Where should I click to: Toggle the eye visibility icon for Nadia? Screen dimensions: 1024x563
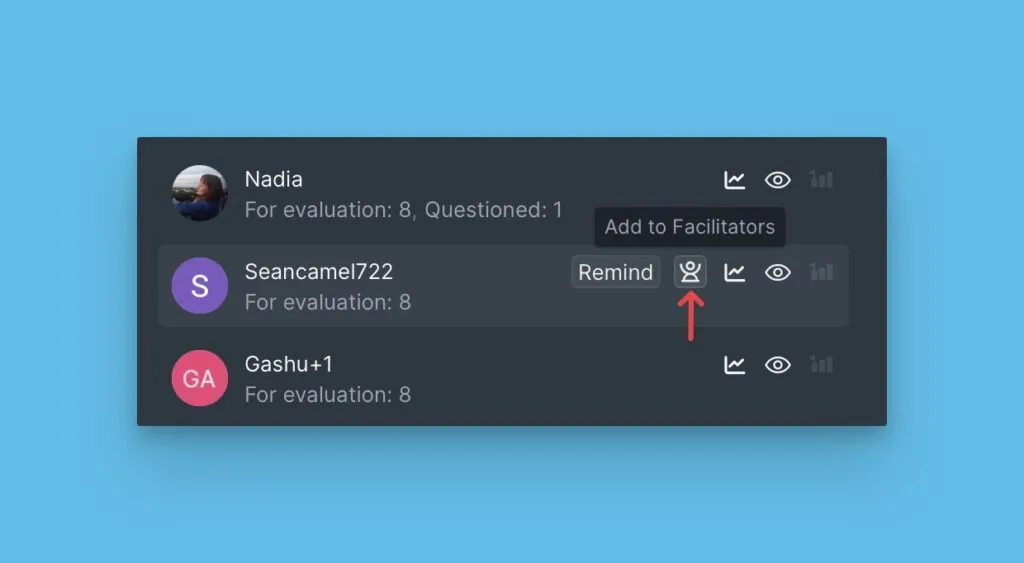tap(778, 180)
